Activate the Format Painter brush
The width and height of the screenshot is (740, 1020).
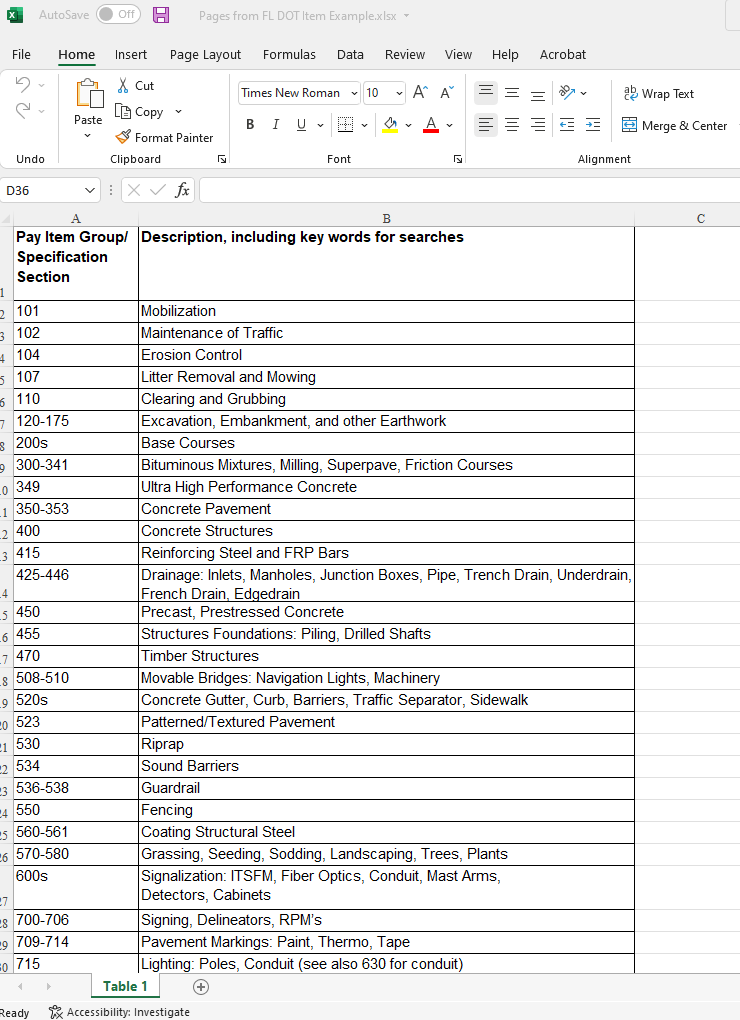[x=164, y=137]
